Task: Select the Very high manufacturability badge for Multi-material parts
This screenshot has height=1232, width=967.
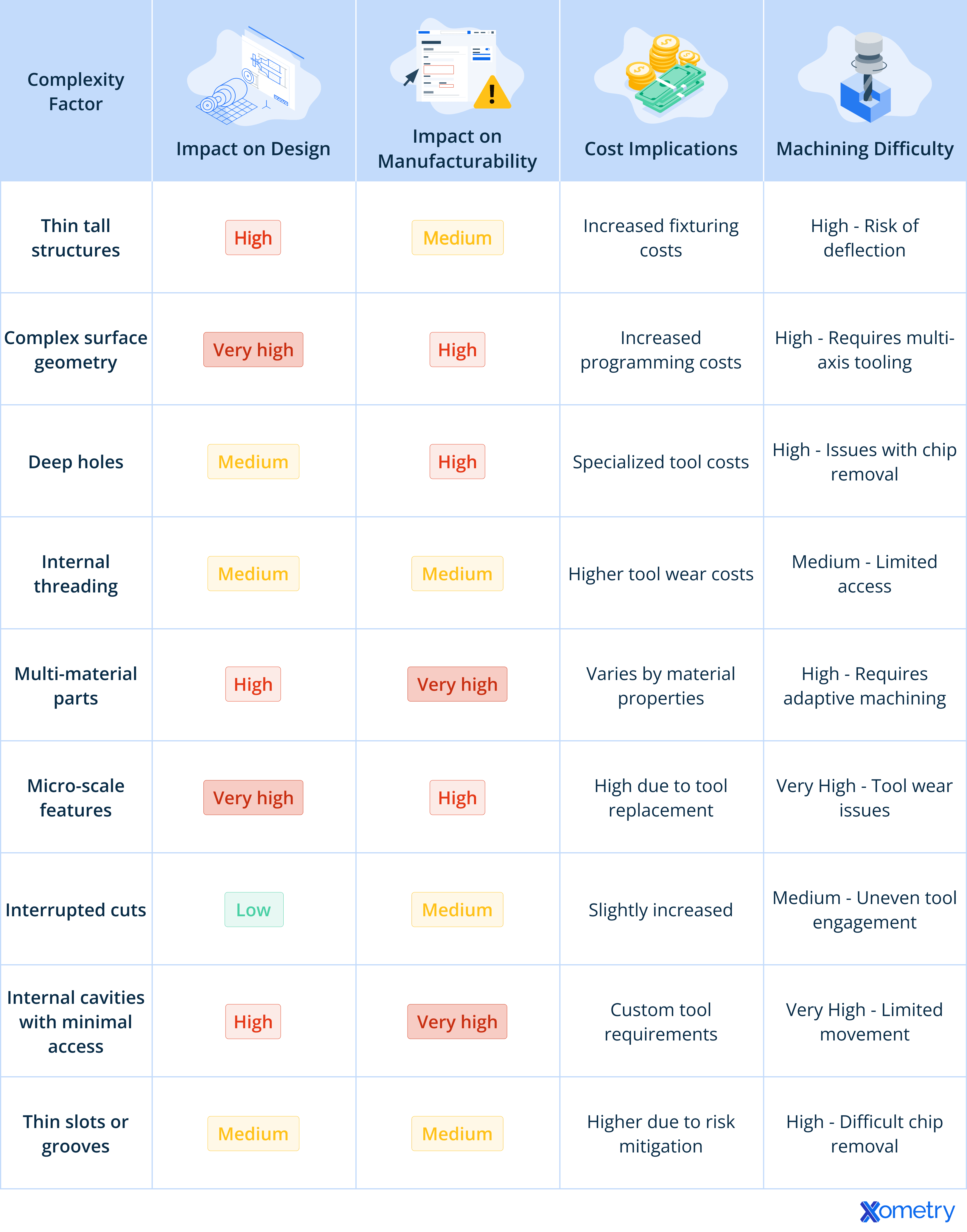Action: [x=458, y=685]
